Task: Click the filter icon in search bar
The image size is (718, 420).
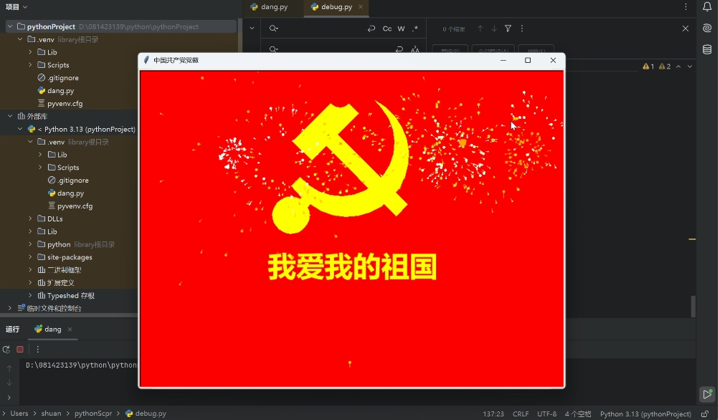Action: coord(508,29)
